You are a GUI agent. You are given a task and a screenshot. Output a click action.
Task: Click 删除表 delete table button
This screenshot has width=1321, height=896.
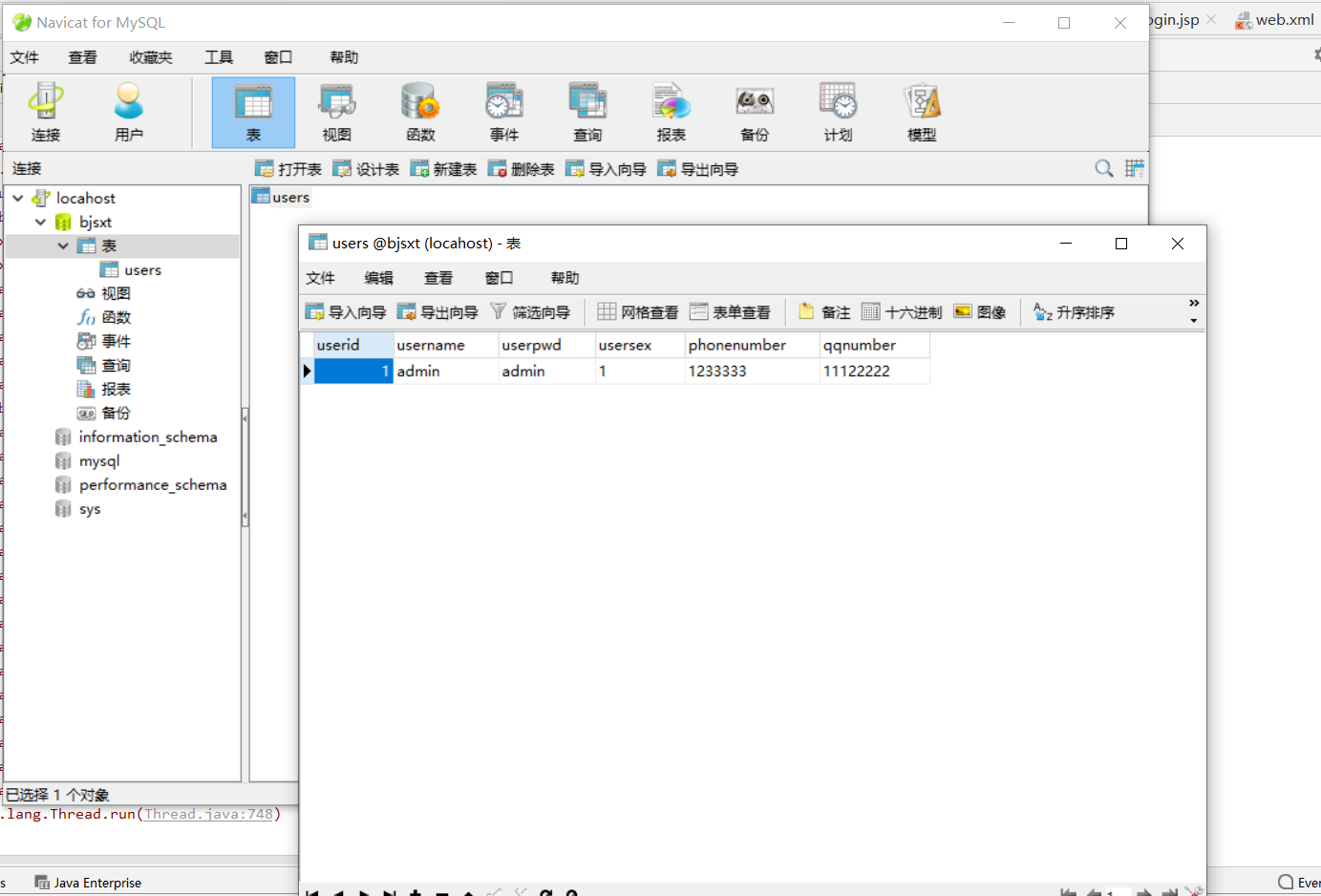[521, 169]
